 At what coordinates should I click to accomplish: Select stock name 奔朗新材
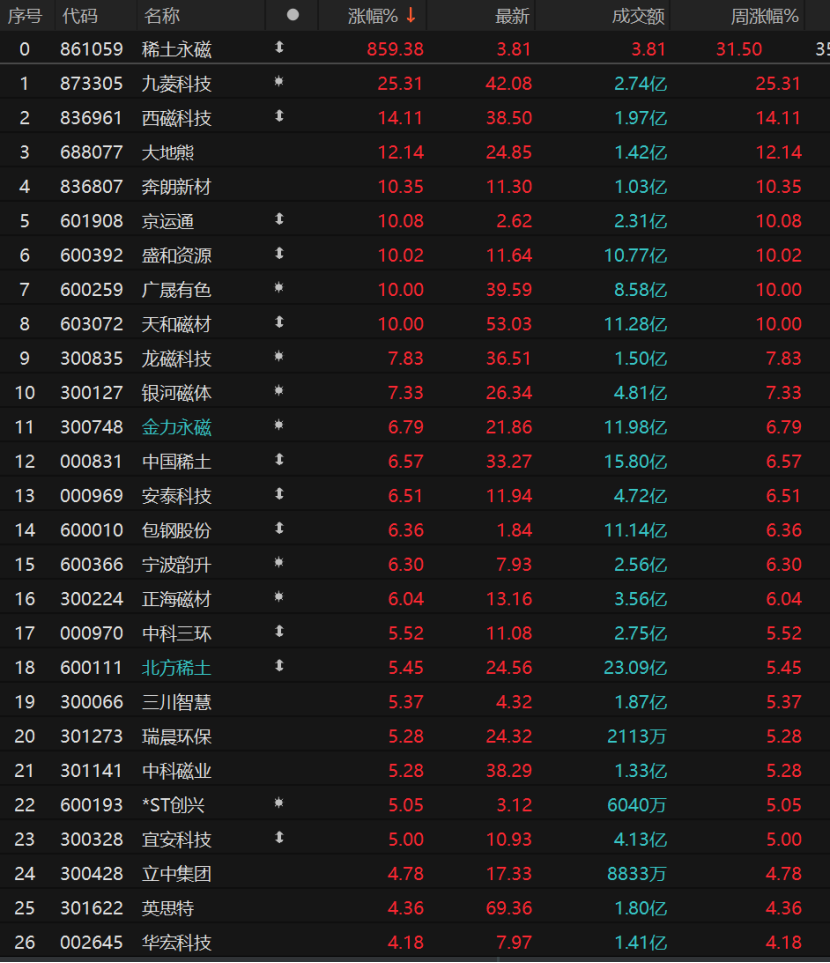point(176,187)
